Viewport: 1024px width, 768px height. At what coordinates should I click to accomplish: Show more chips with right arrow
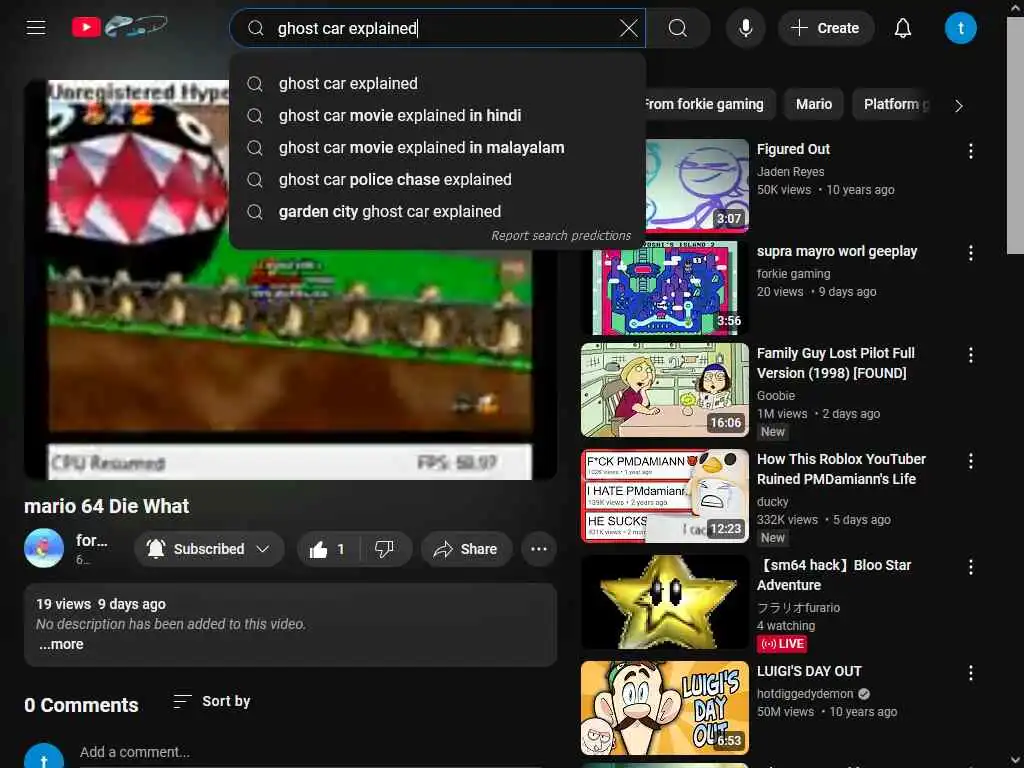coord(958,106)
